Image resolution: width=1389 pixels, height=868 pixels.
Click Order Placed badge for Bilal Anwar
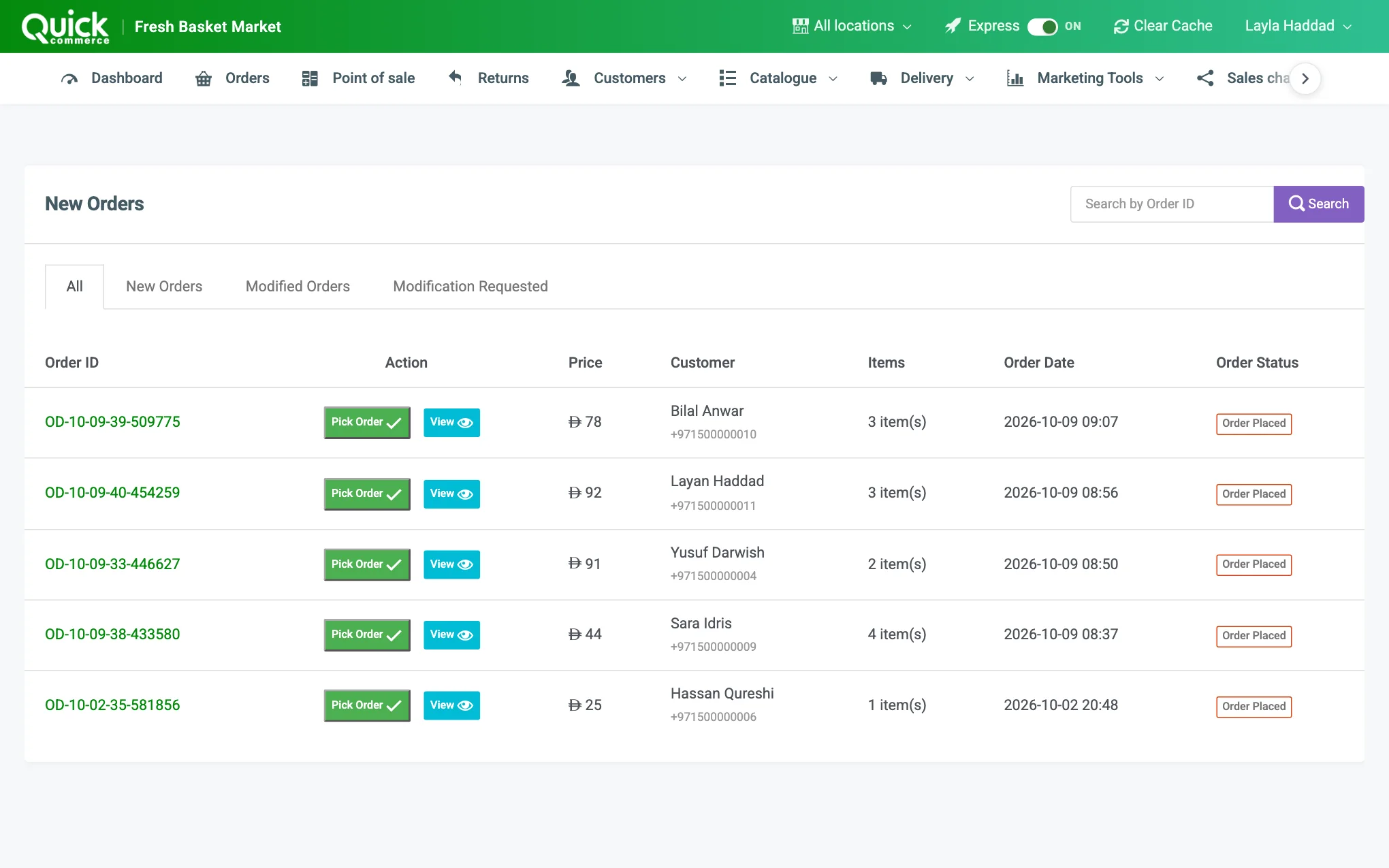coord(1254,423)
